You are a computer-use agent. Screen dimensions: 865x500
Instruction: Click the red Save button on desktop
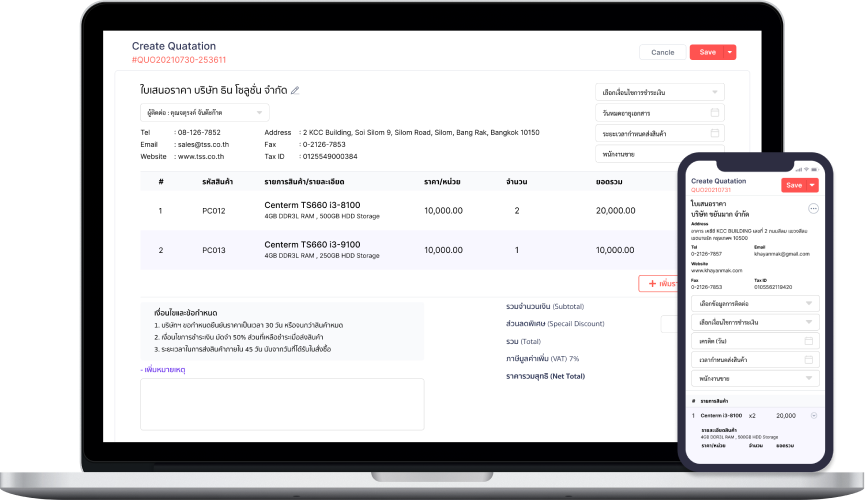click(707, 52)
